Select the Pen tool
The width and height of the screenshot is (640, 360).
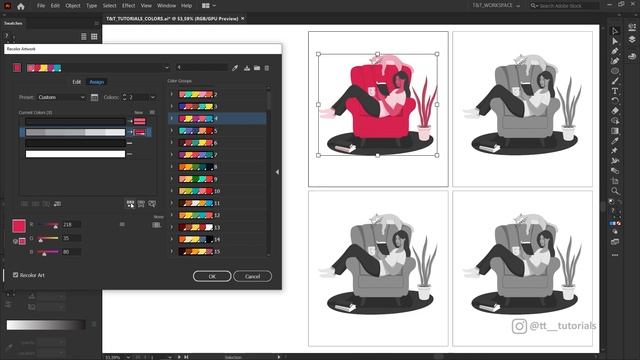[x=615, y=51]
